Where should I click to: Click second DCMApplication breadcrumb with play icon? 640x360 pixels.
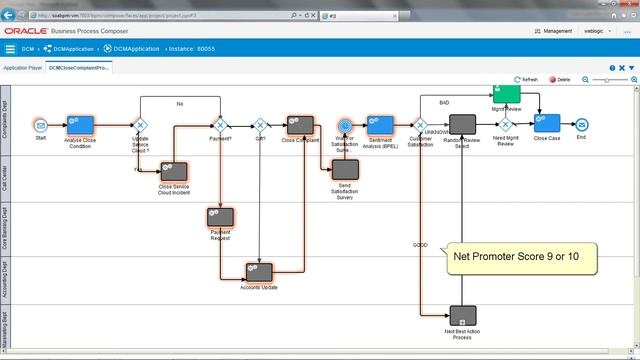131,49
